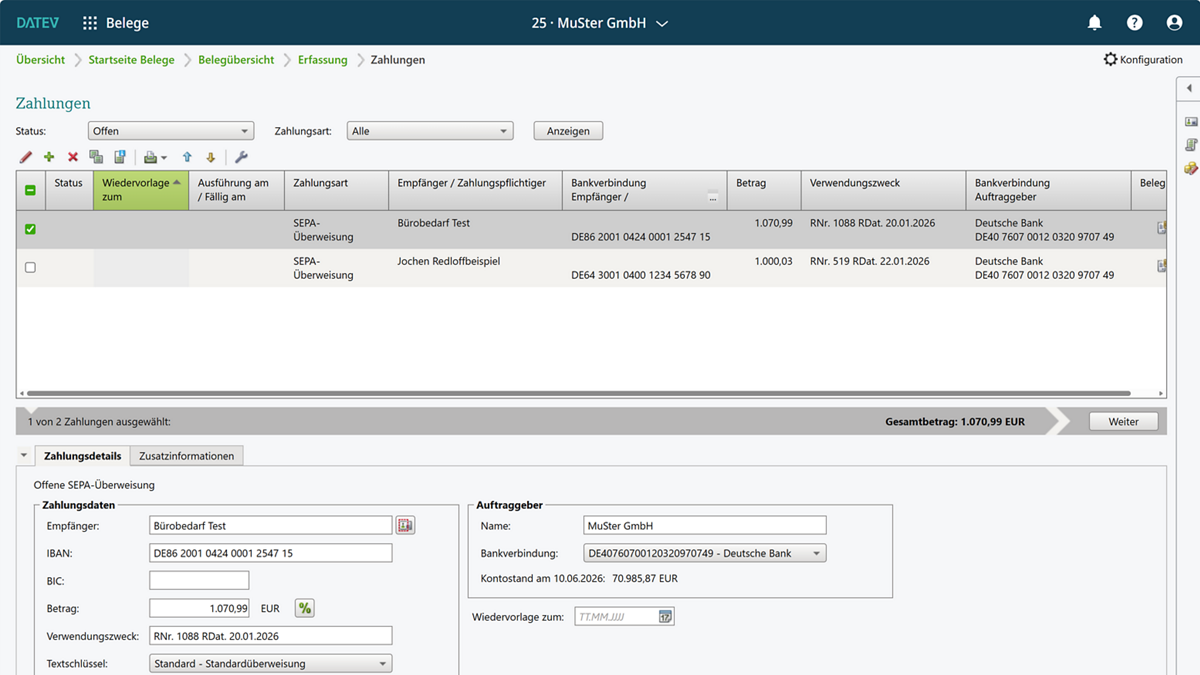Open document scroll icon in right sidebar
Screen dimensions: 1200x675
[1191, 144]
